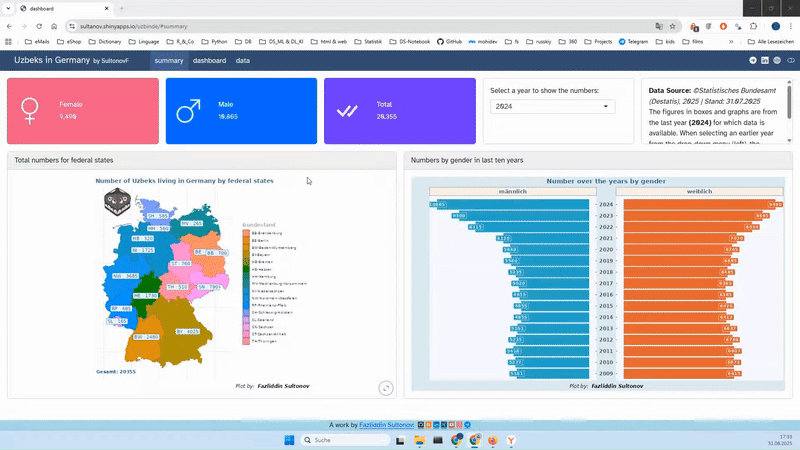
Task: Click the Uzbeks in Germany title
Action: point(50,61)
